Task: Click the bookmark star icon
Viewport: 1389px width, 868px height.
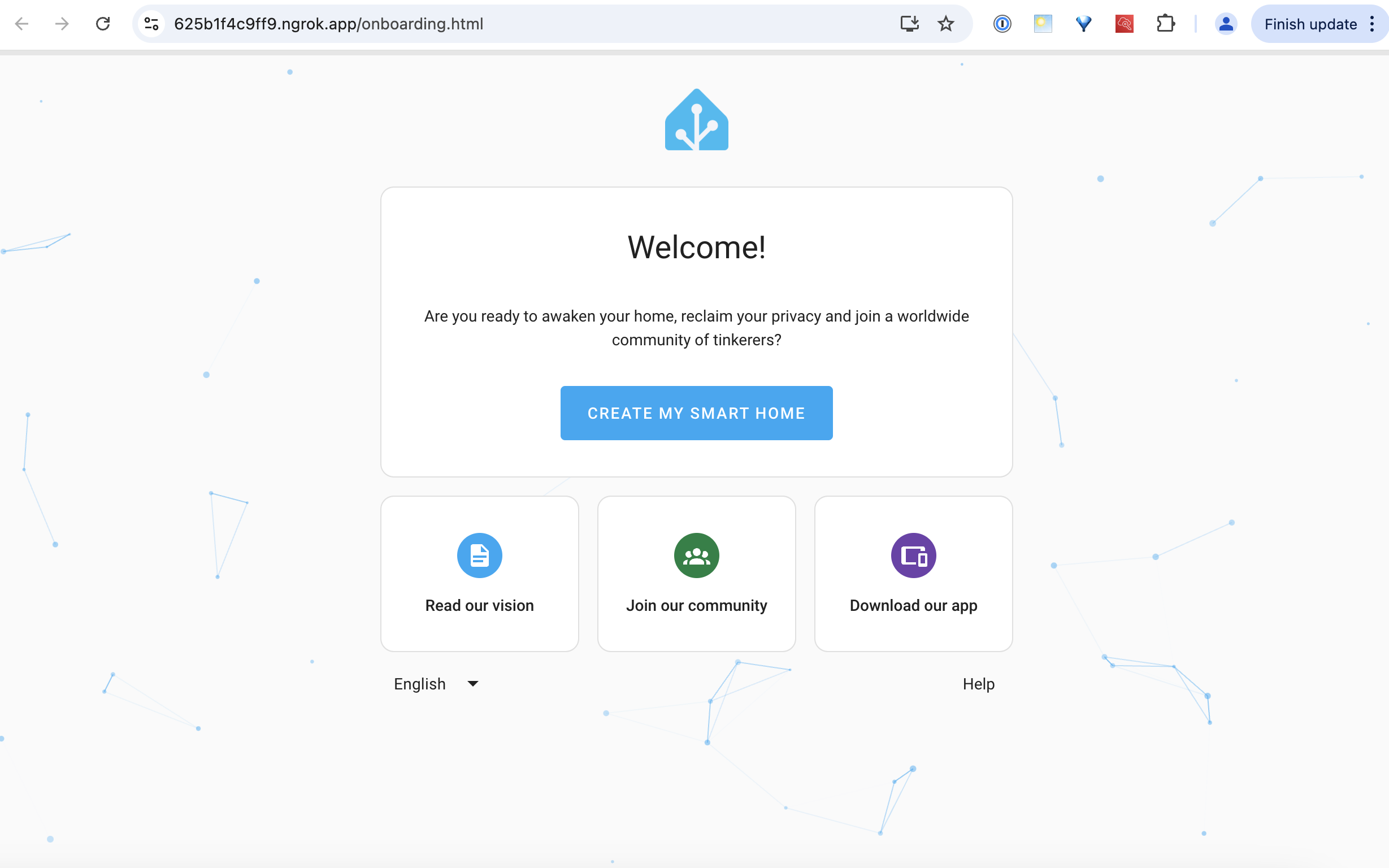Action: tap(946, 22)
